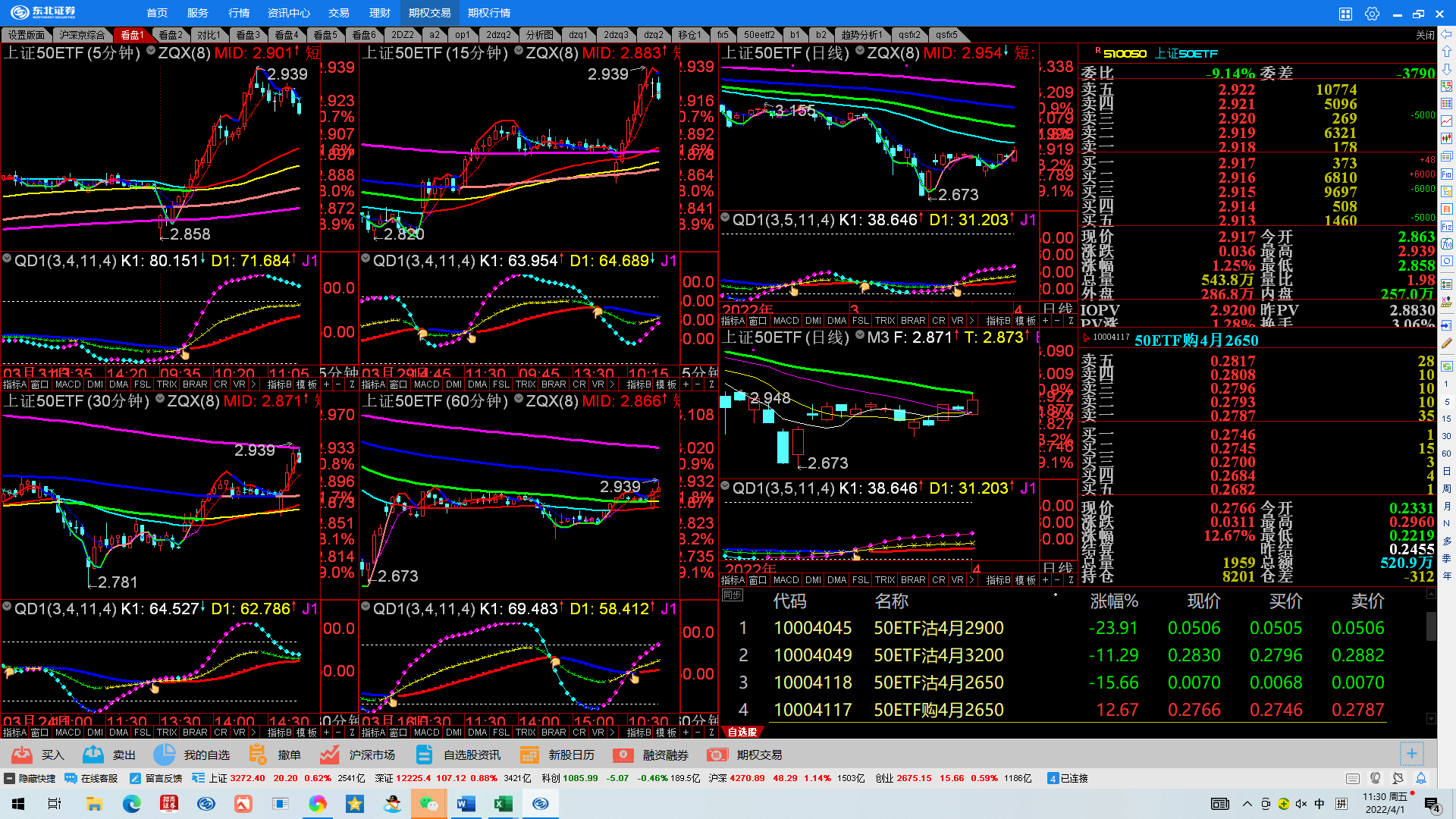Switch to the 看盘2 tab

tap(171, 35)
